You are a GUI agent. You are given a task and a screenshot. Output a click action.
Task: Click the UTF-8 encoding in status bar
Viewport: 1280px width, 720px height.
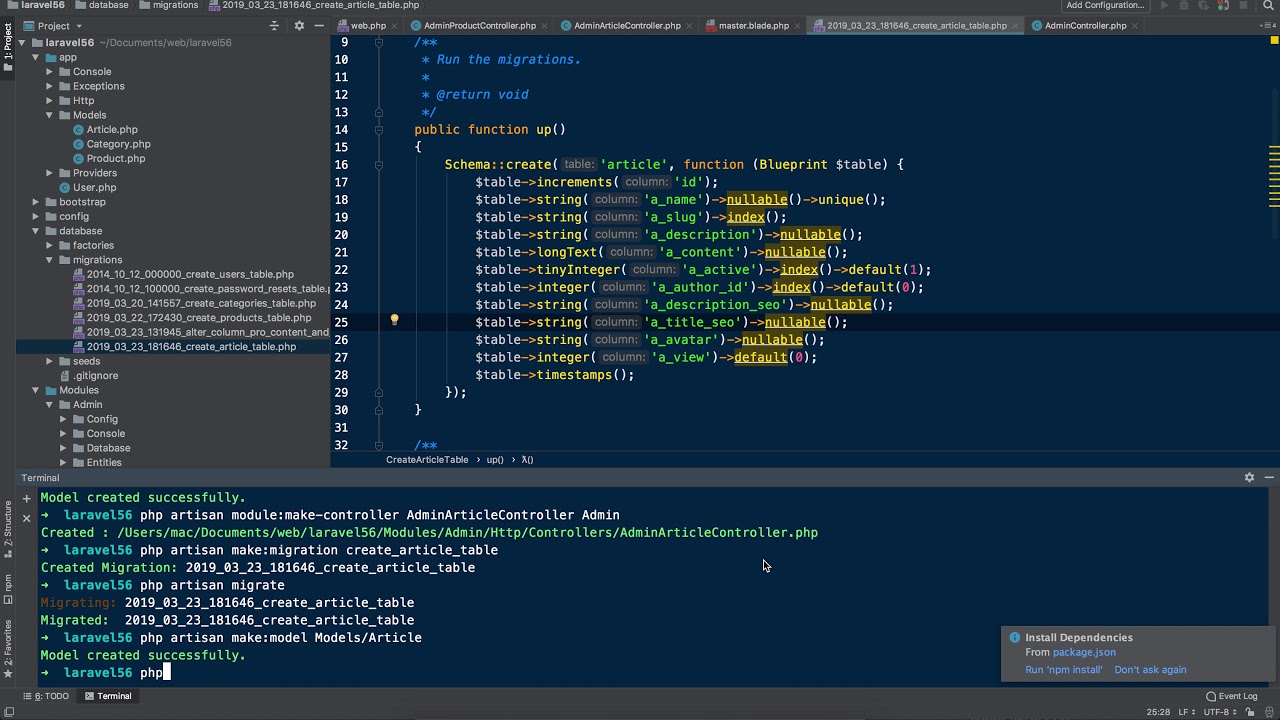(x=1219, y=712)
